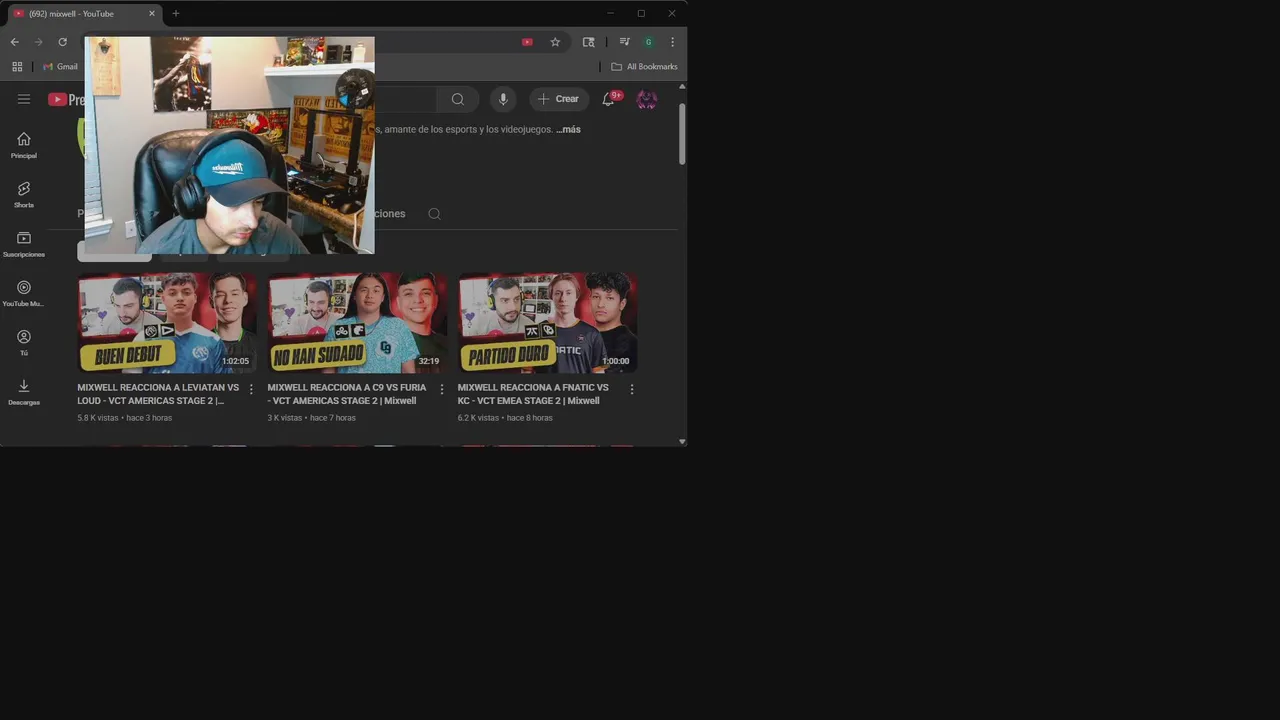The width and height of the screenshot is (1280, 720).
Task: Open the Chrome apps grid shortcut
Action: [x=17, y=66]
